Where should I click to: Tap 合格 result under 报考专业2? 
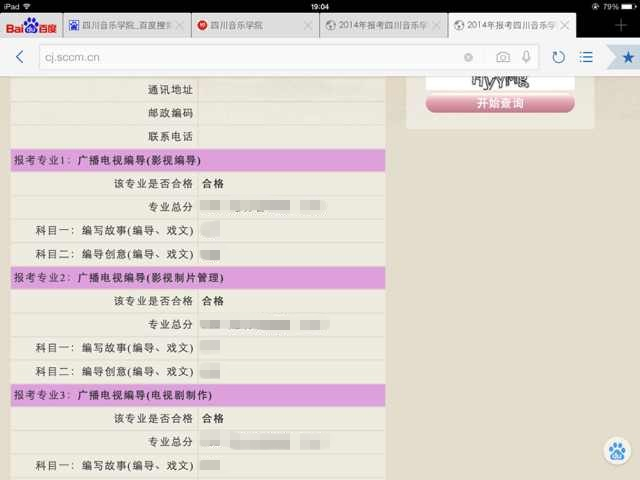click(x=213, y=301)
